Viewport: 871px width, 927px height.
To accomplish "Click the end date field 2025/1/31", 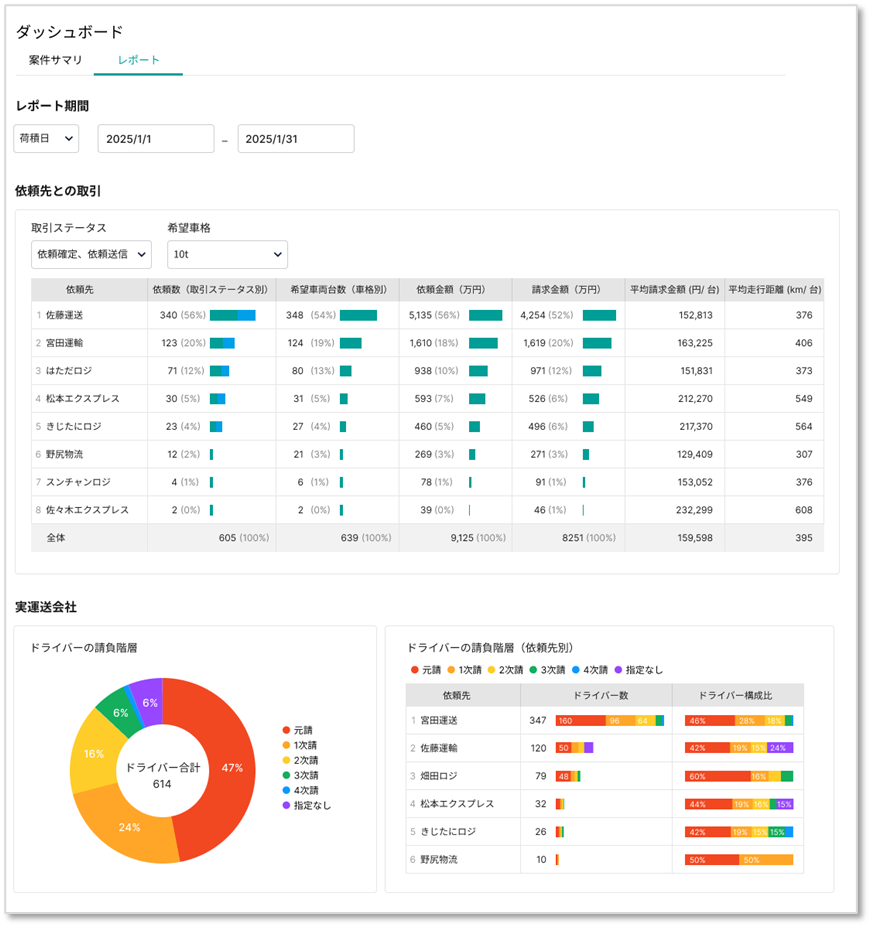I will 295,139.
